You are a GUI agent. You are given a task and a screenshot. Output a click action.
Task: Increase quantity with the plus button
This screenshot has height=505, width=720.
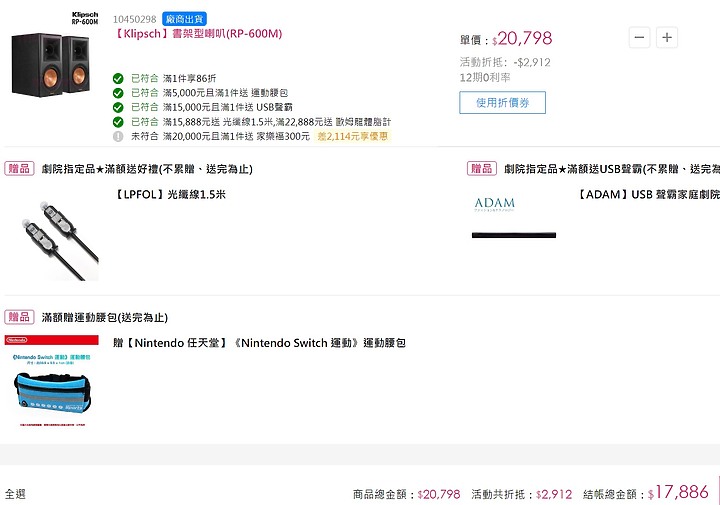[x=667, y=37]
